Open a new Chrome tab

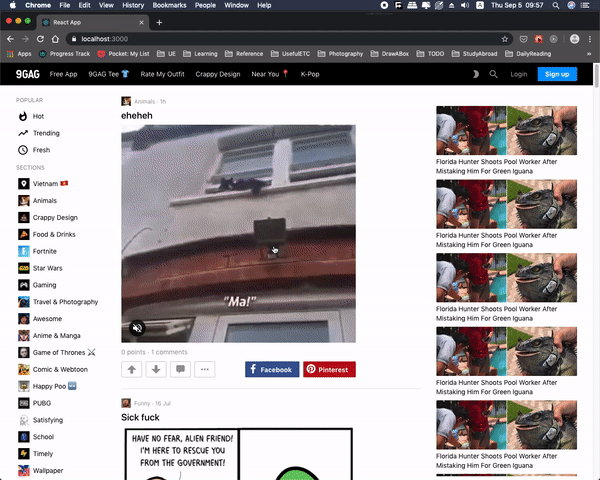pyautogui.click(x=159, y=23)
